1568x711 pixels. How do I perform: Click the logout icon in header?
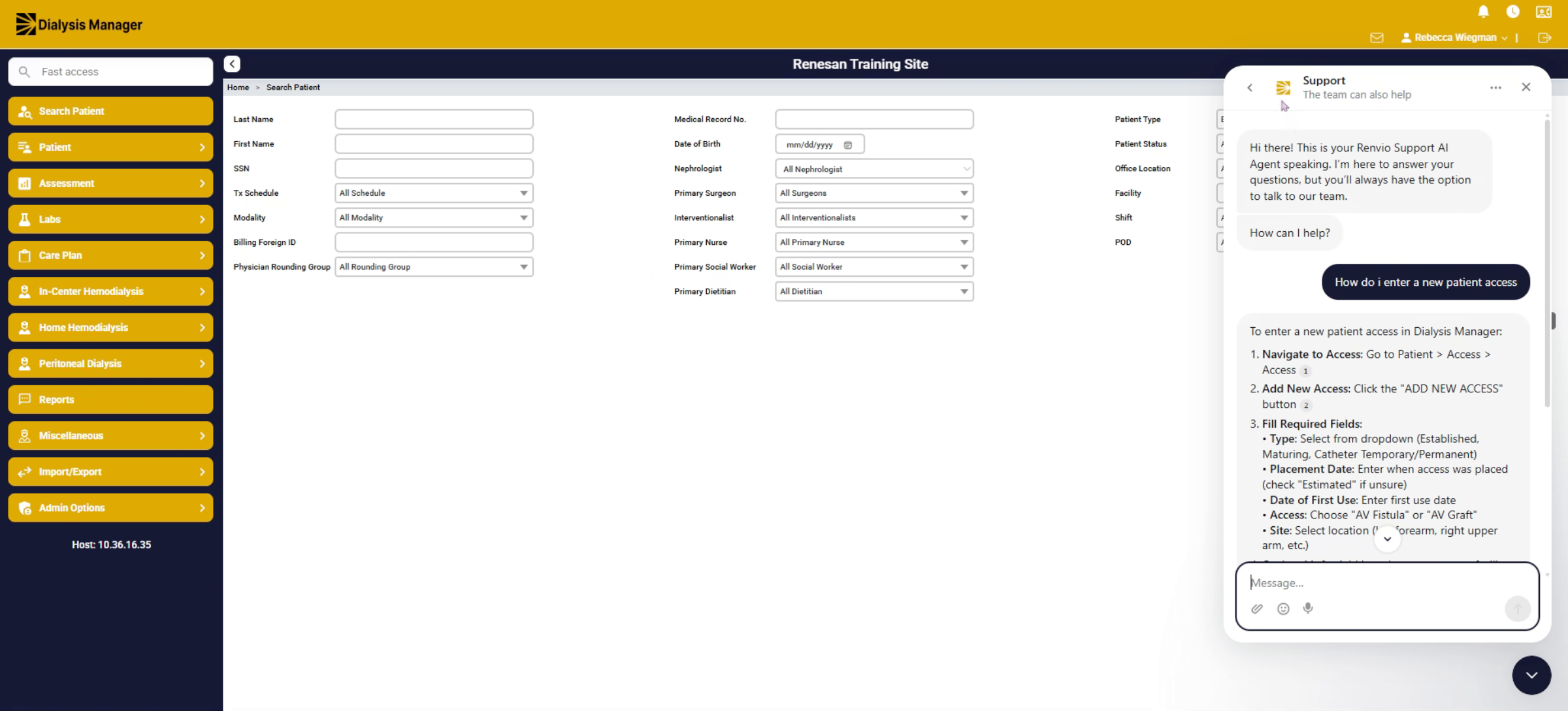(x=1544, y=38)
